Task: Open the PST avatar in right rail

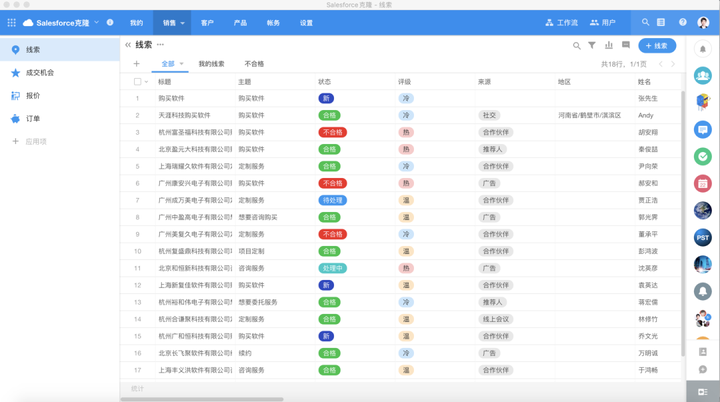Action: point(703,238)
